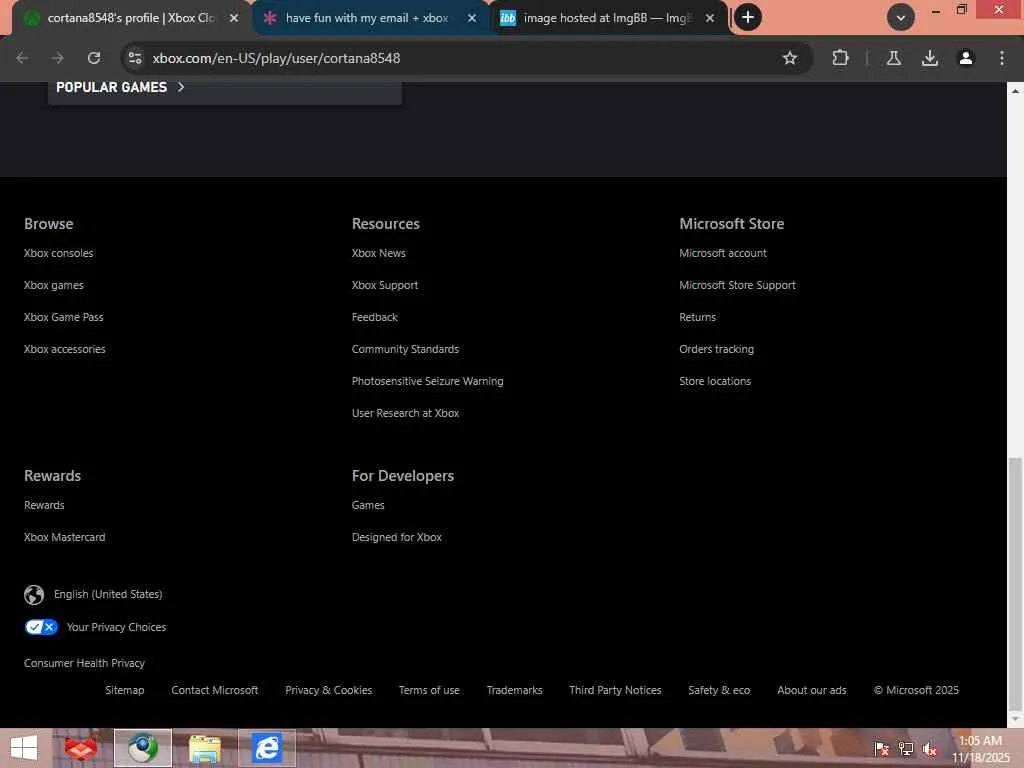Open Trademarks footer link
Screen dimensions: 1024x768
click(515, 690)
